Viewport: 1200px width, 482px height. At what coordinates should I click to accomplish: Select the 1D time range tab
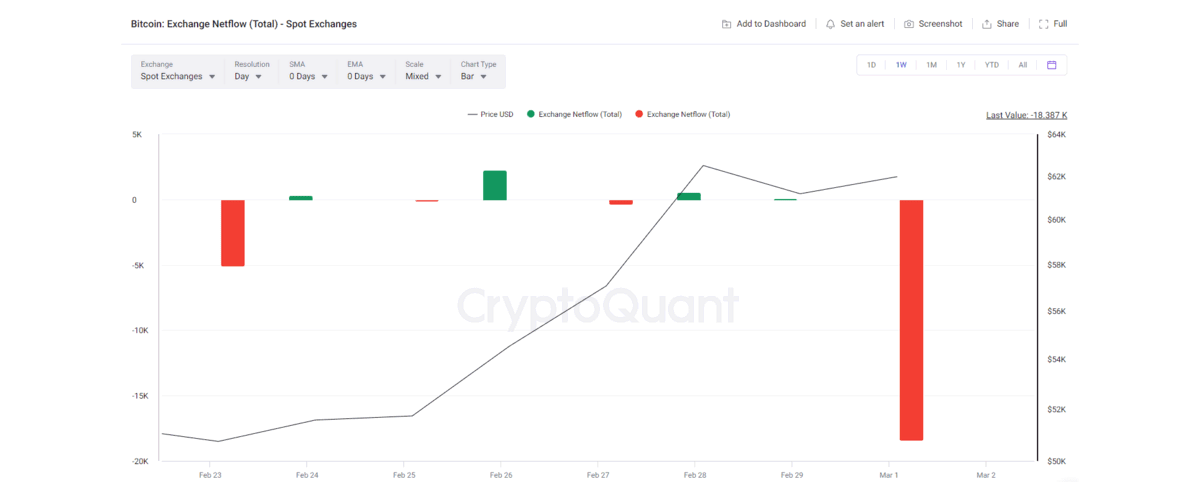(x=871, y=65)
